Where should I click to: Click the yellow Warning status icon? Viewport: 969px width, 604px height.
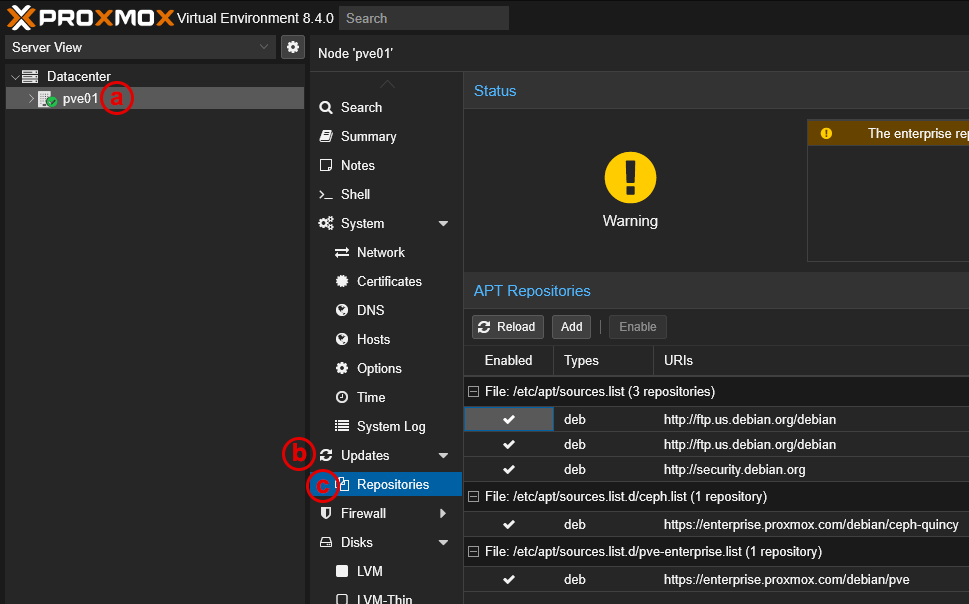coord(630,176)
